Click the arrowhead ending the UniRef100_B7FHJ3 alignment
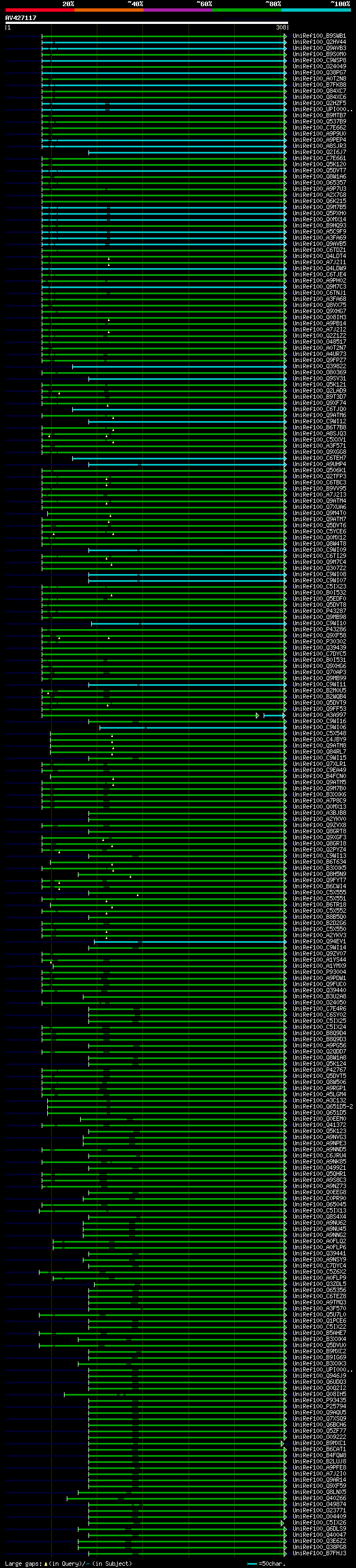This screenshot has width=356, height=1568. pos(285,1553)
